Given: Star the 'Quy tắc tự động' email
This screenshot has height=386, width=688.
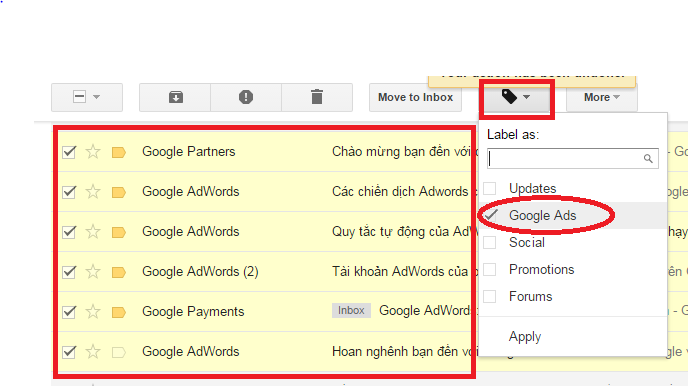Looking at the screenshot, I should coord(93,232).
